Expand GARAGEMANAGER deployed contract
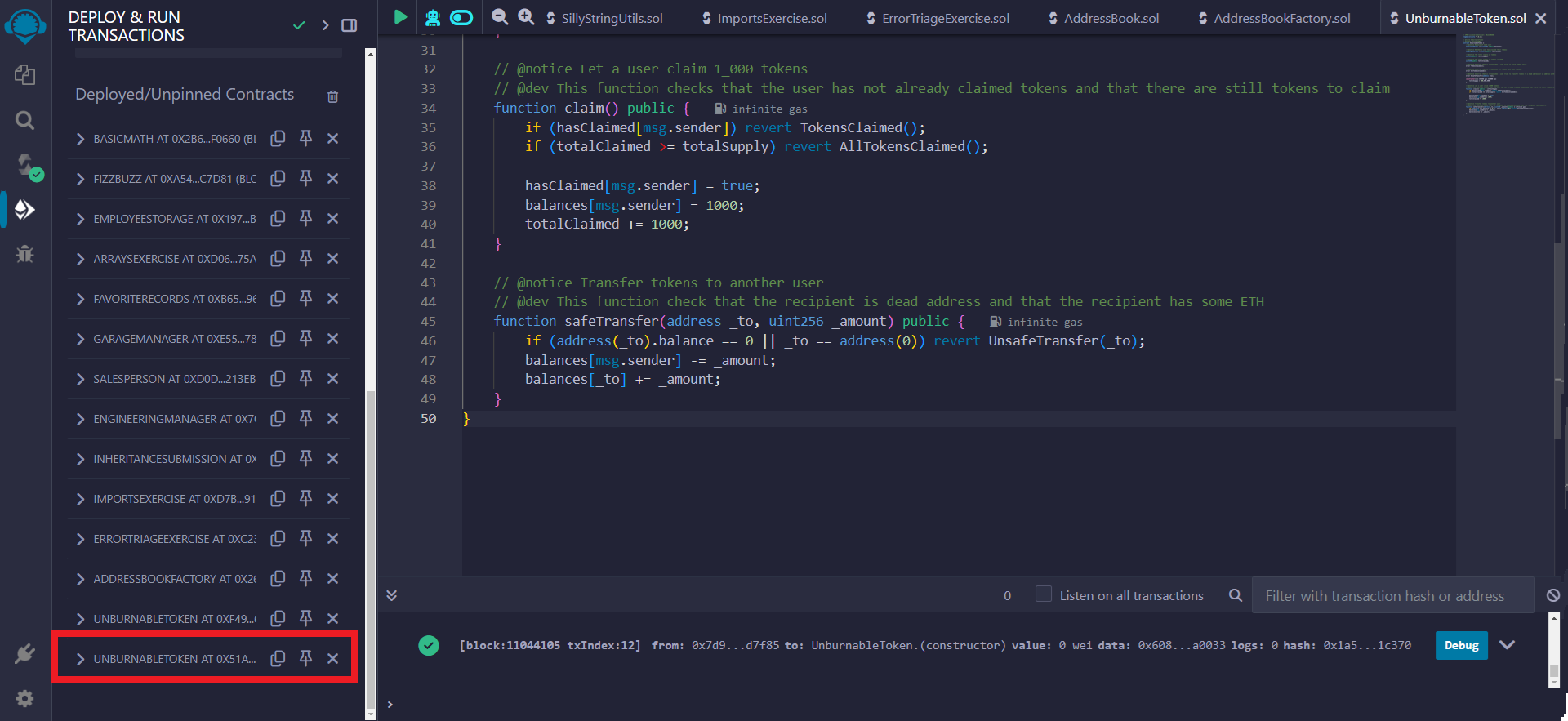This screenshot has width=1568, height=721. click(80, 339)
